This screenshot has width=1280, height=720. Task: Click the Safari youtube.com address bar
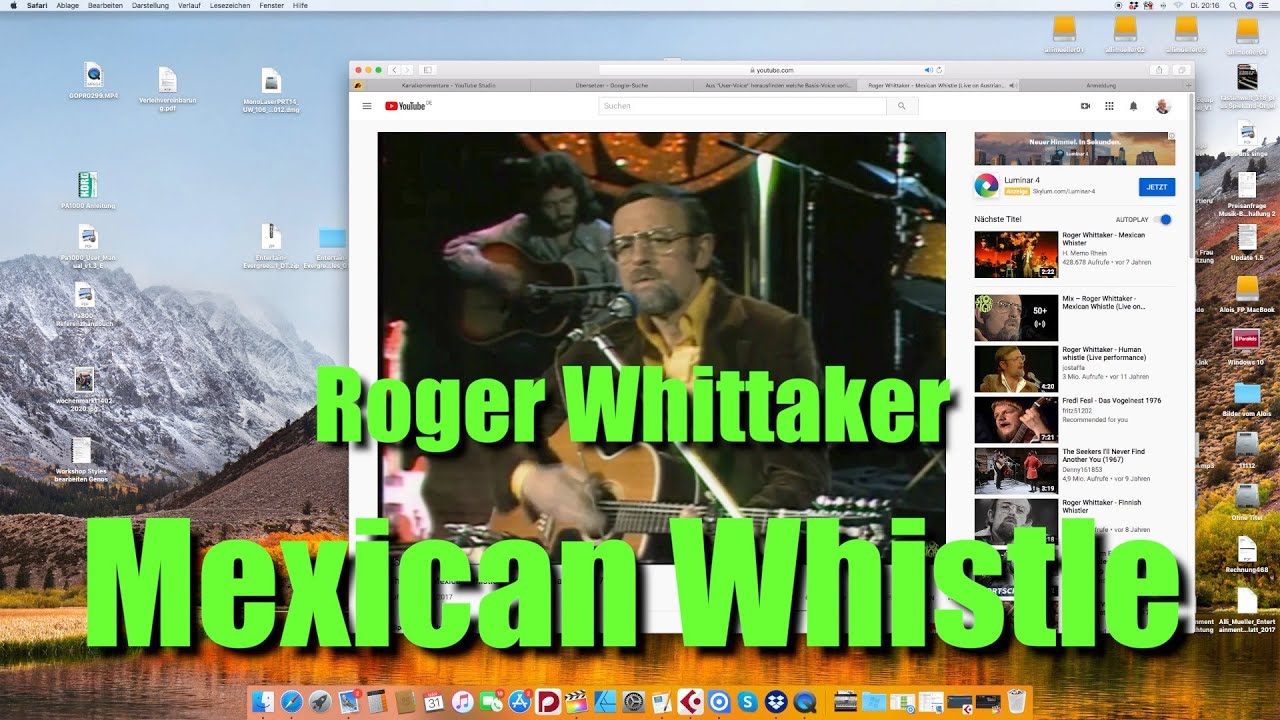coord(771,70)
